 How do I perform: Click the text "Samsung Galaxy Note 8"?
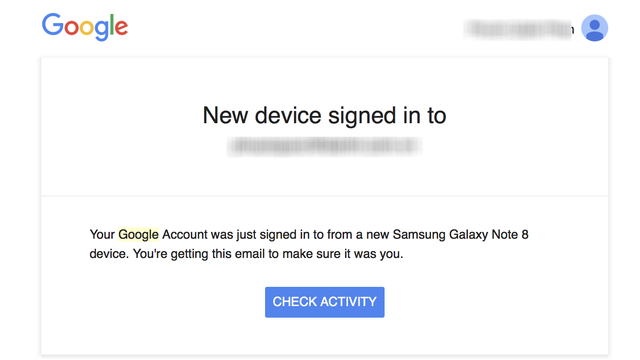click(460, 235)
